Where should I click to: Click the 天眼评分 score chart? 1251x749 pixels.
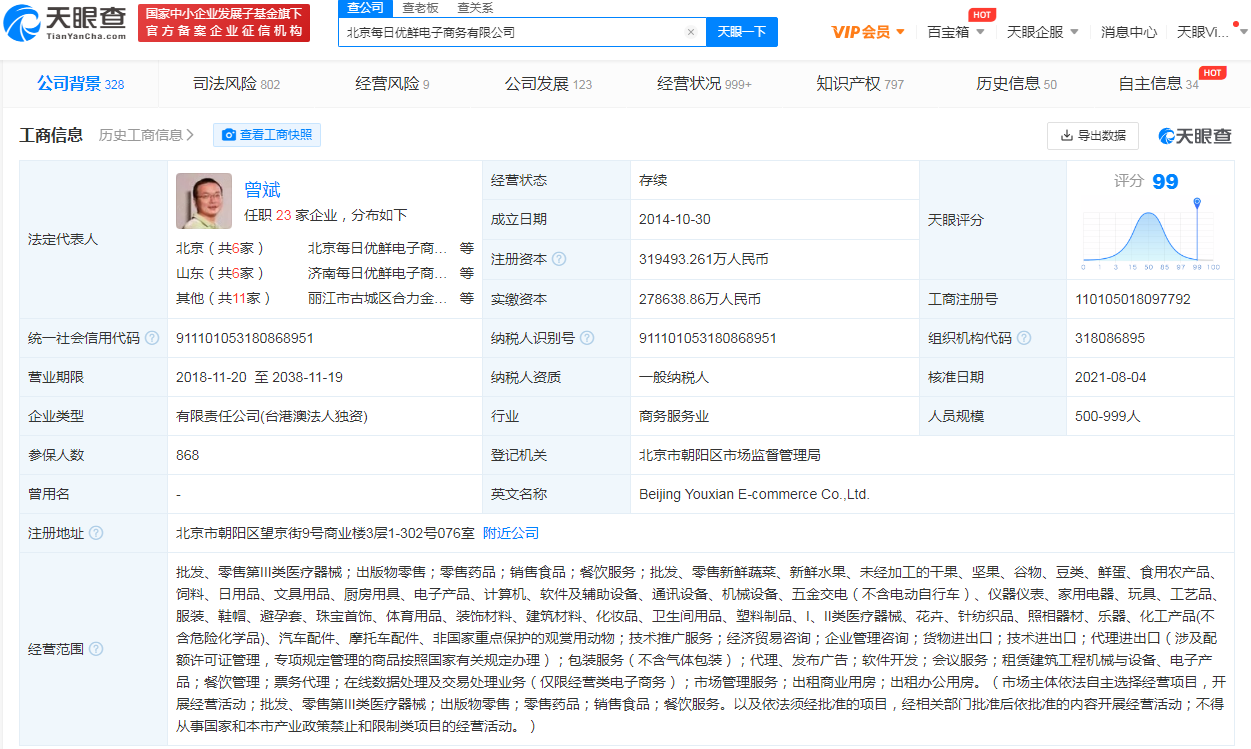point(1151,236)
